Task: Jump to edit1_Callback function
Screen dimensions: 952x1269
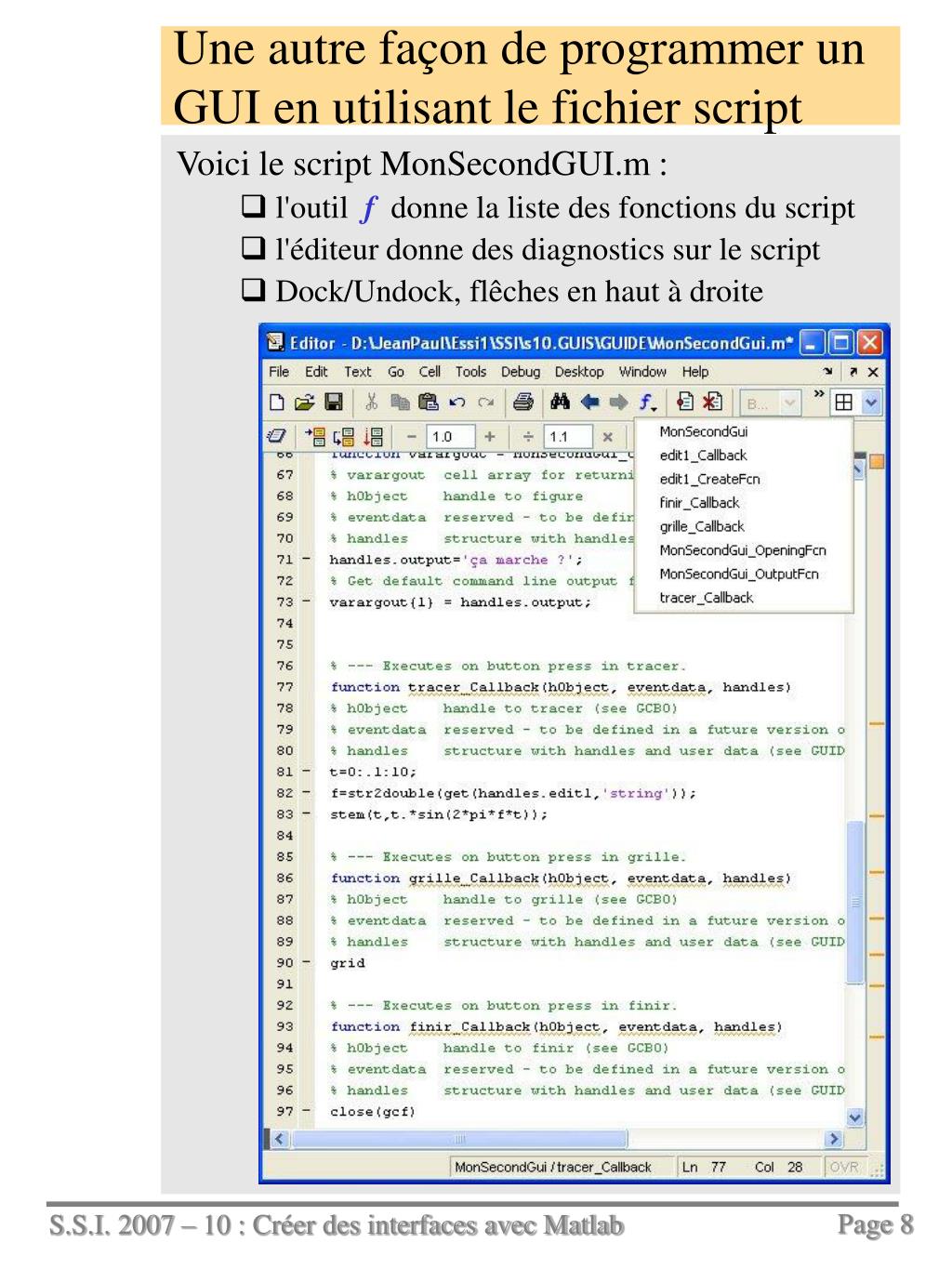Action: [x=704, y=456]
